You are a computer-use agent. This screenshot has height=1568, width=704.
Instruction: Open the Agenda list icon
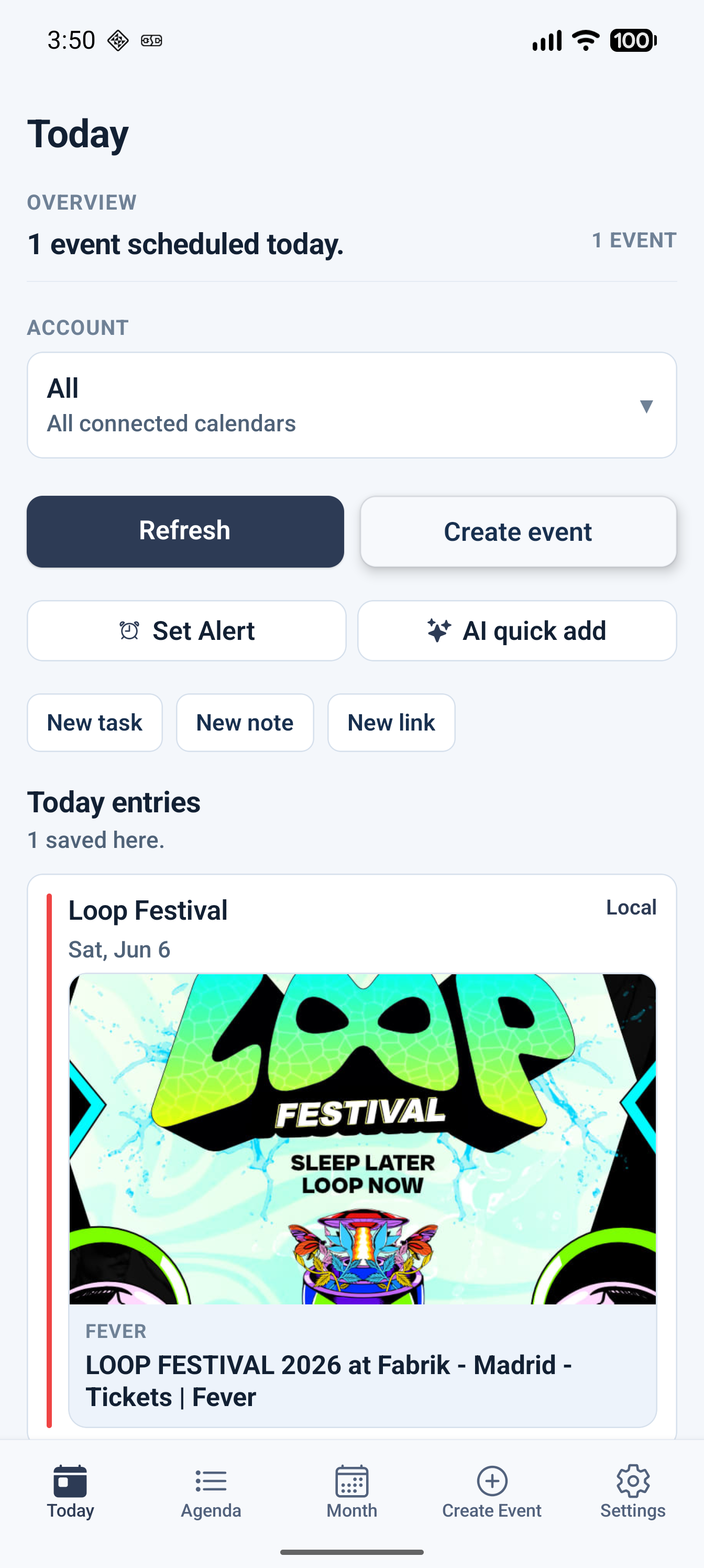211,1480
